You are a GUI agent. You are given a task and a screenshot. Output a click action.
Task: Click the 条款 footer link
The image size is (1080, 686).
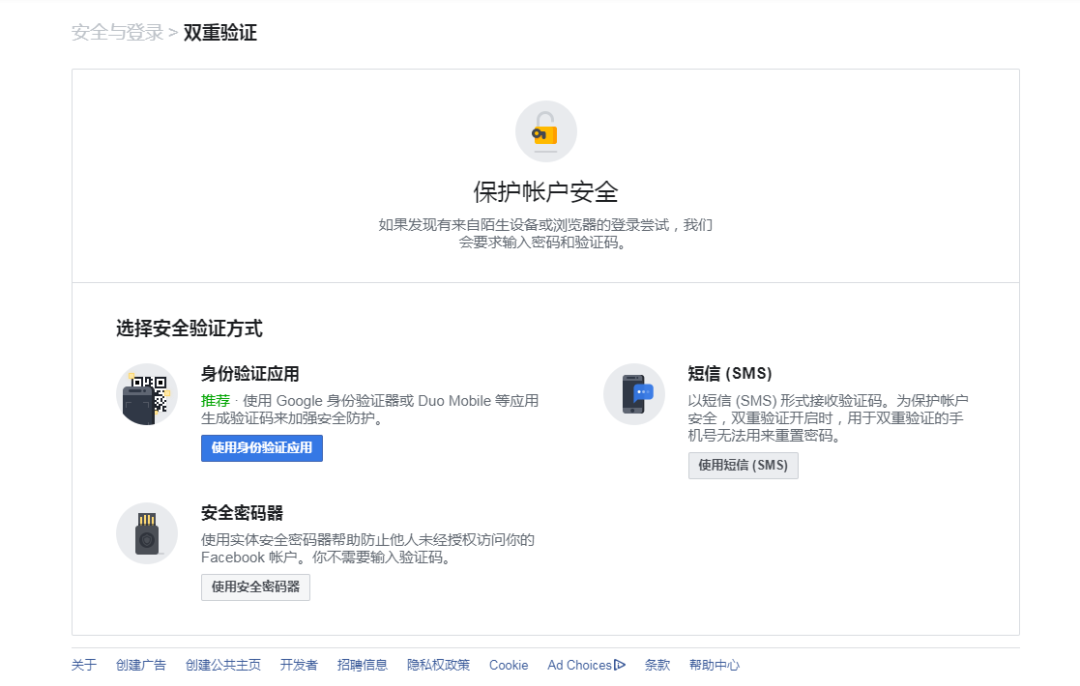657,664
